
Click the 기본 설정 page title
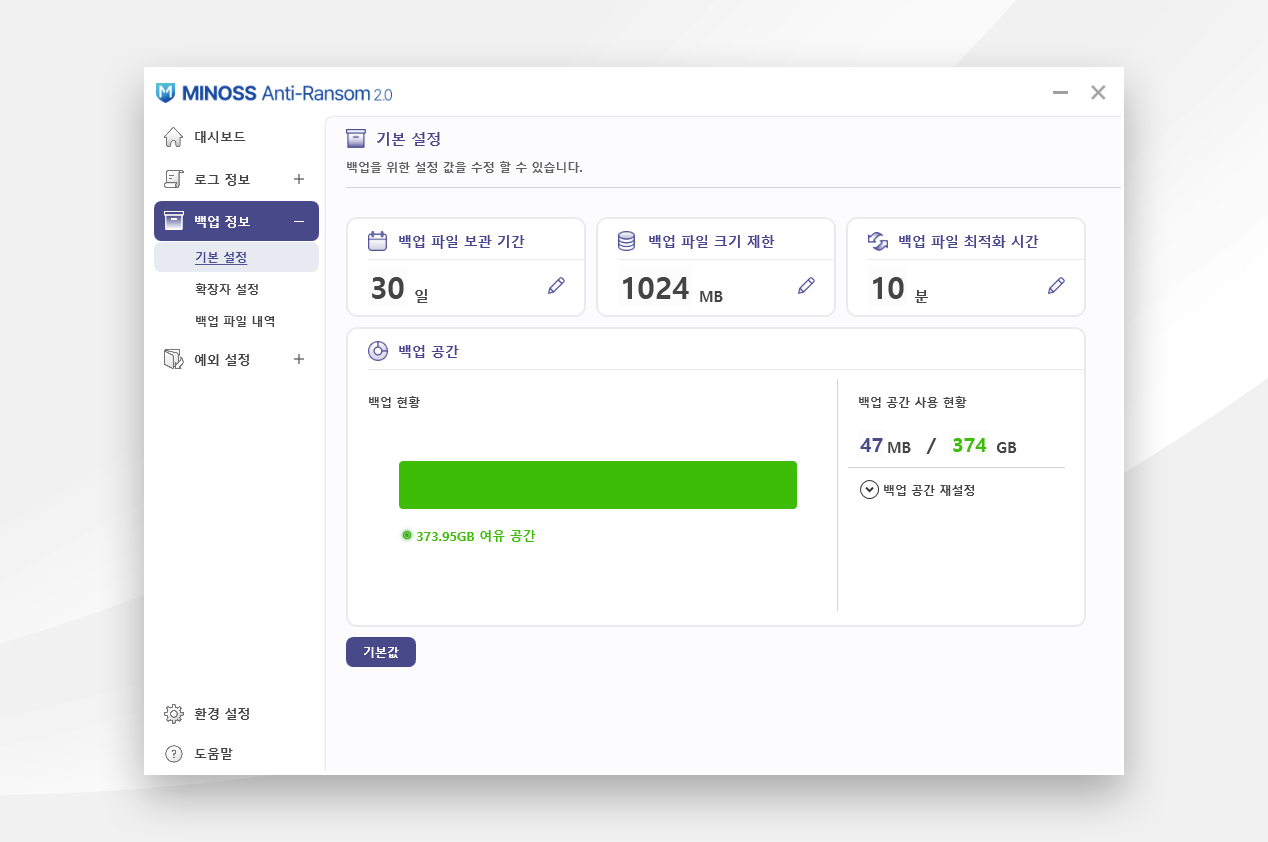pyautogui.click(x=408, y=138)
